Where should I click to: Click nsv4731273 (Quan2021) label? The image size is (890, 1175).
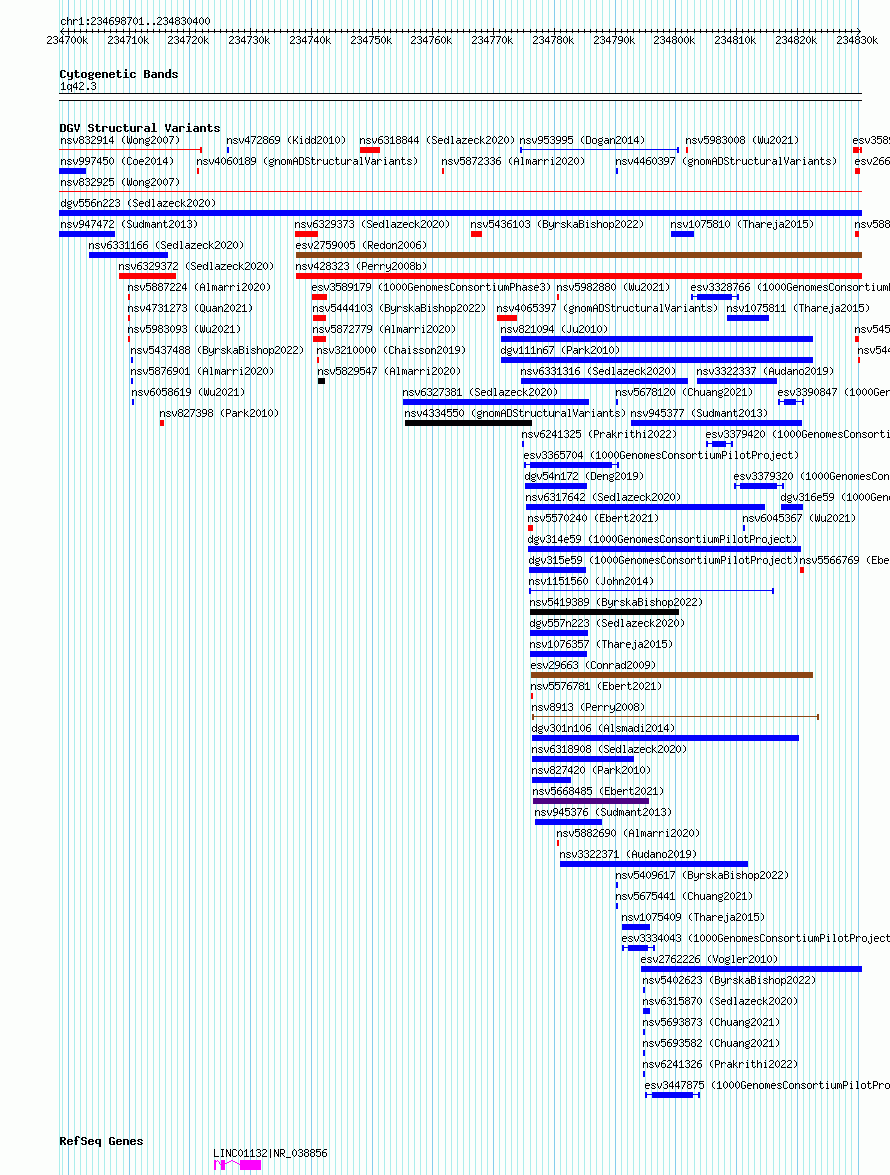click(x=190, y=308)
